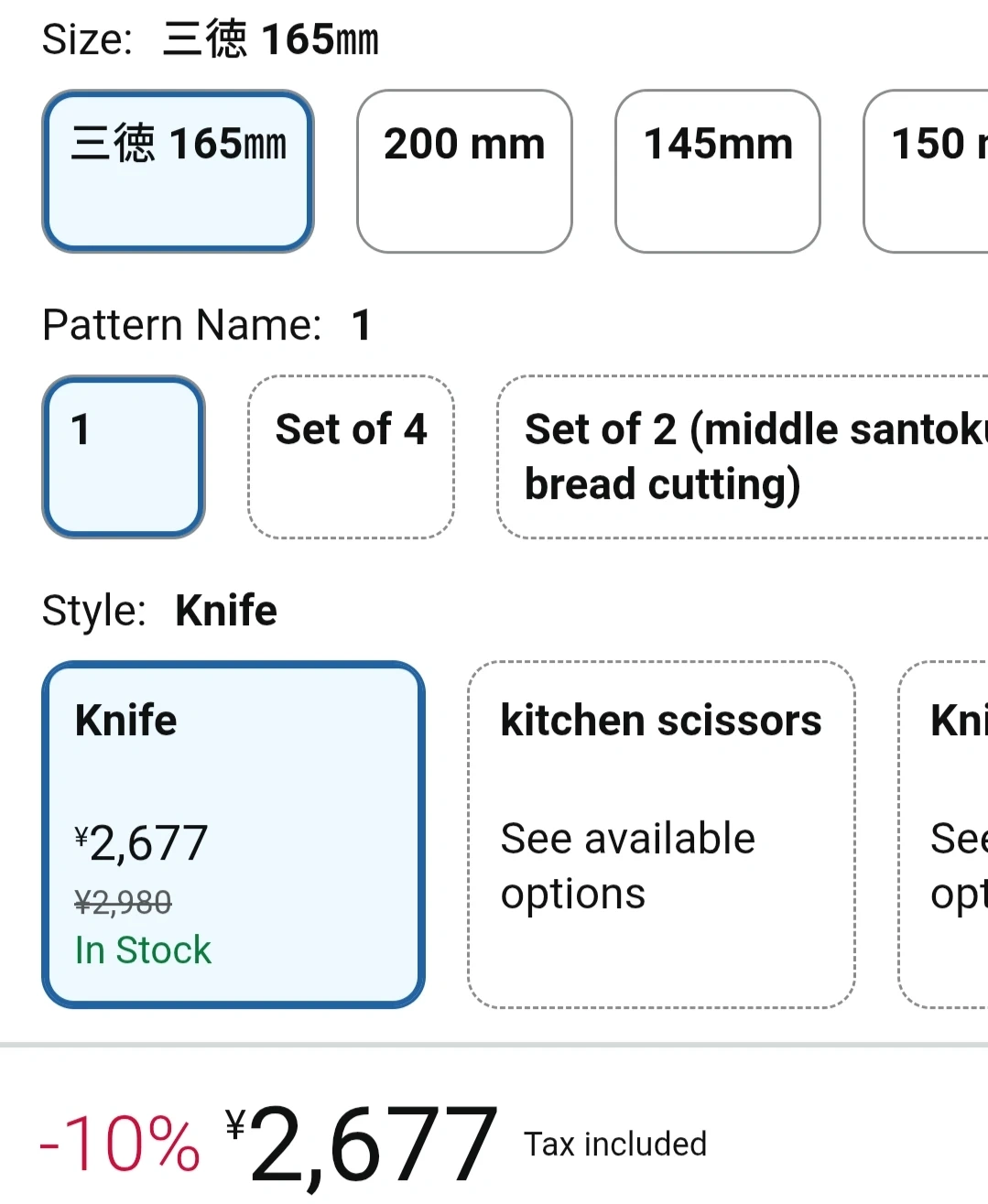Open See available options under kitchen scissors
Screen dimensions: 988x1204
[628, 865]
